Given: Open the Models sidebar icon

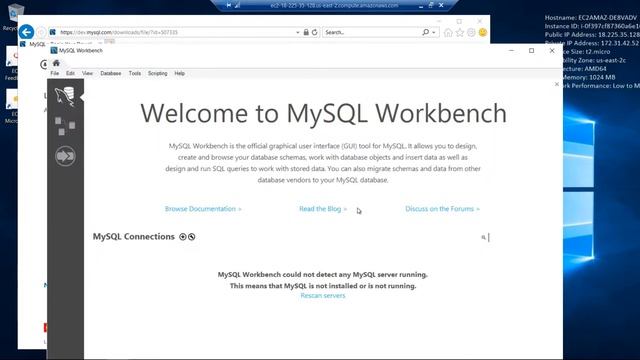Looking at the screenshot, I should (x=65, y=126).
